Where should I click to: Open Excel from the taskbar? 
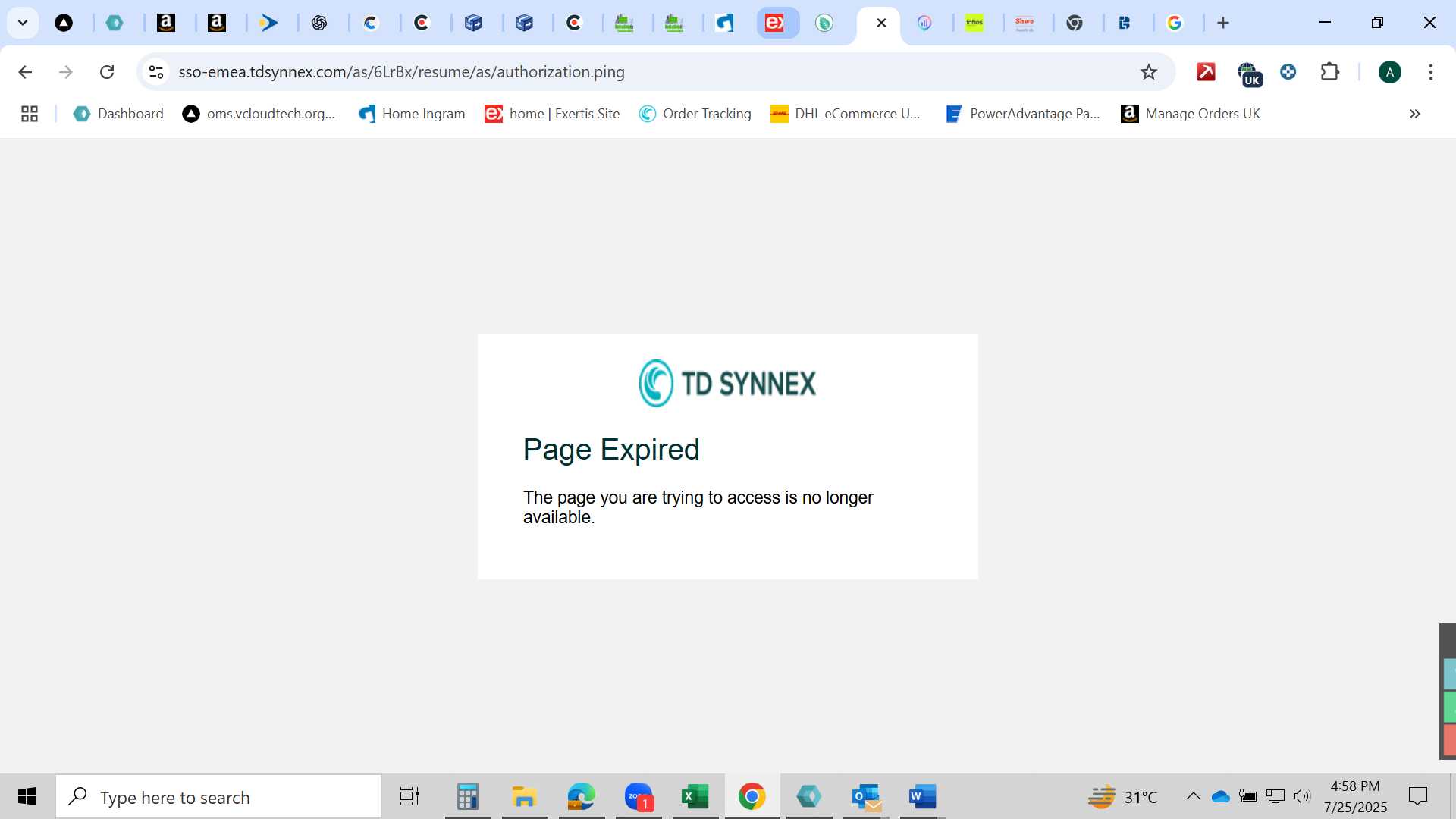(695, 797)
